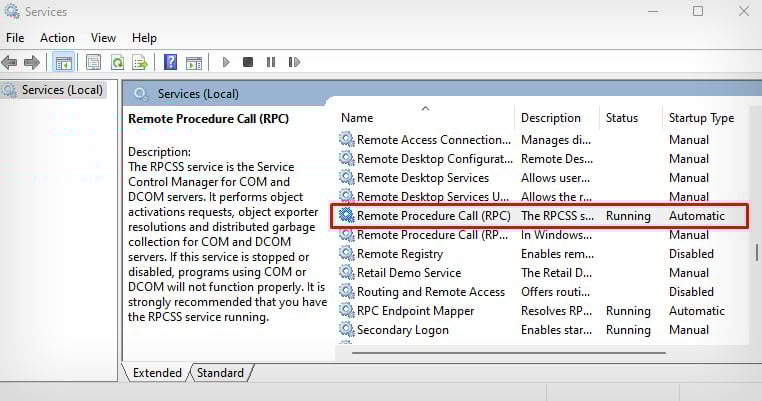Image resolution: width=762 pixels, height=401 pixels.
Task: Click the Stop Service square icon
Action: pos(248,62)
